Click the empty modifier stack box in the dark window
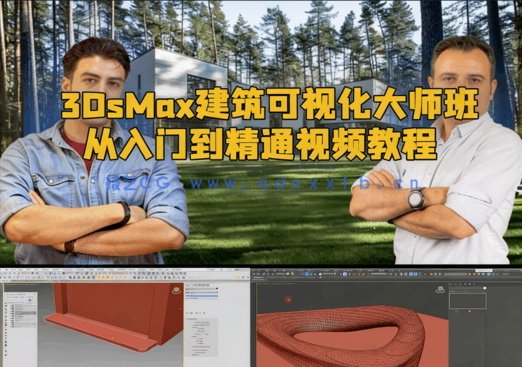The height and width of the screenshot is (367, 522). point(467,301)
